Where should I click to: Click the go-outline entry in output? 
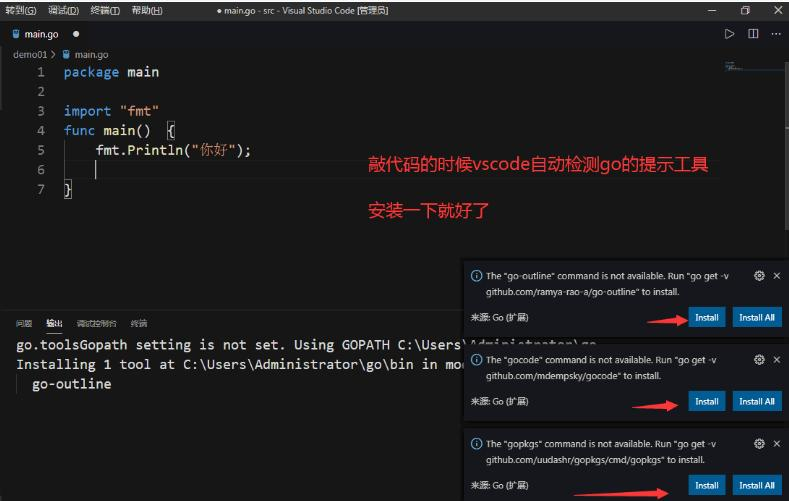(71, 384)
